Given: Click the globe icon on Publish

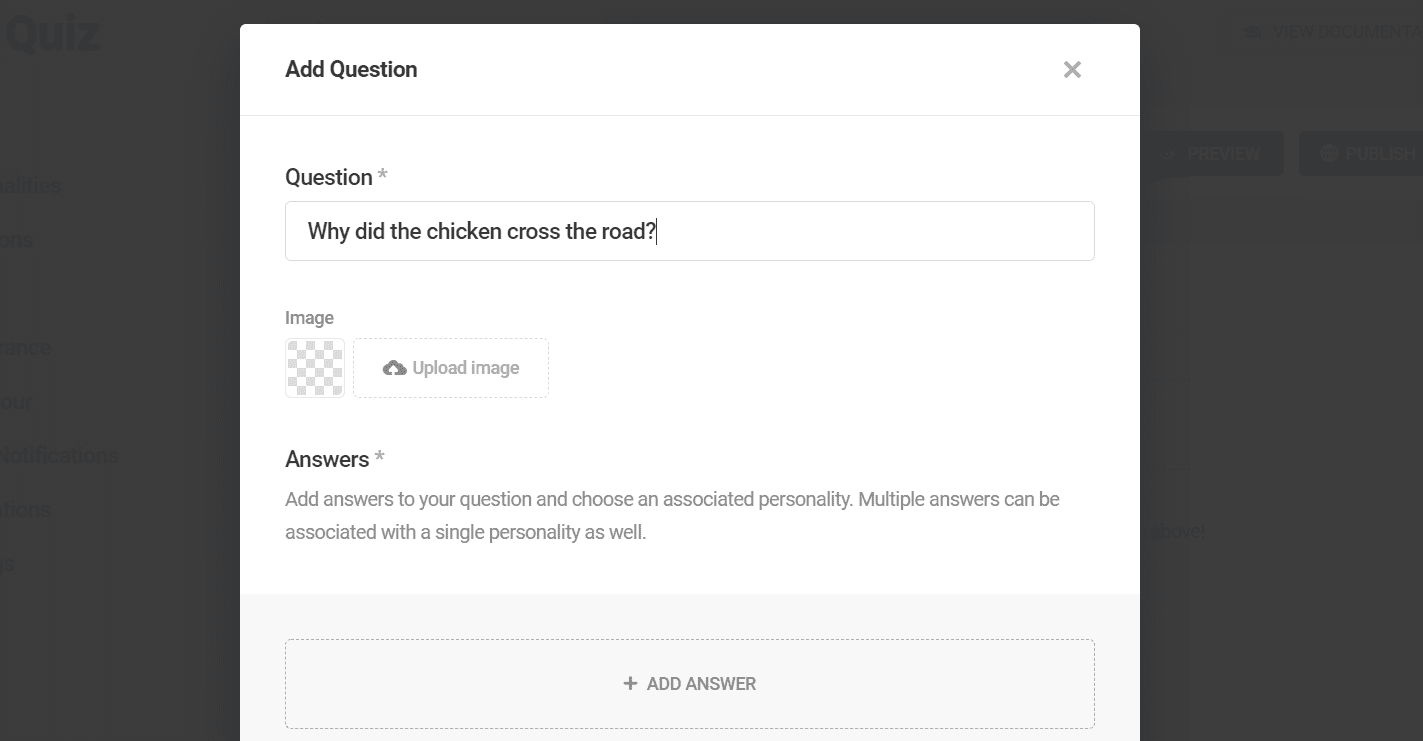Looking at the screenshot, I should (x=1329, y=154).
